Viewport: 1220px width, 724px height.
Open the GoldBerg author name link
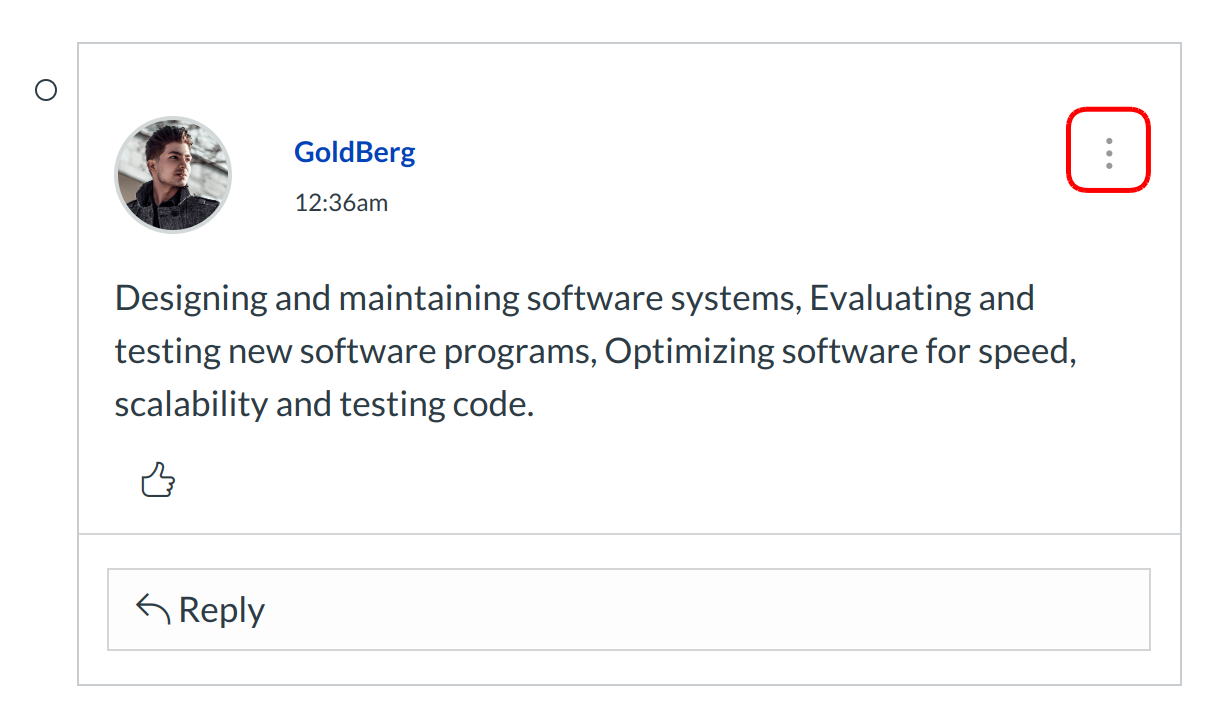(x=354, y=153)
